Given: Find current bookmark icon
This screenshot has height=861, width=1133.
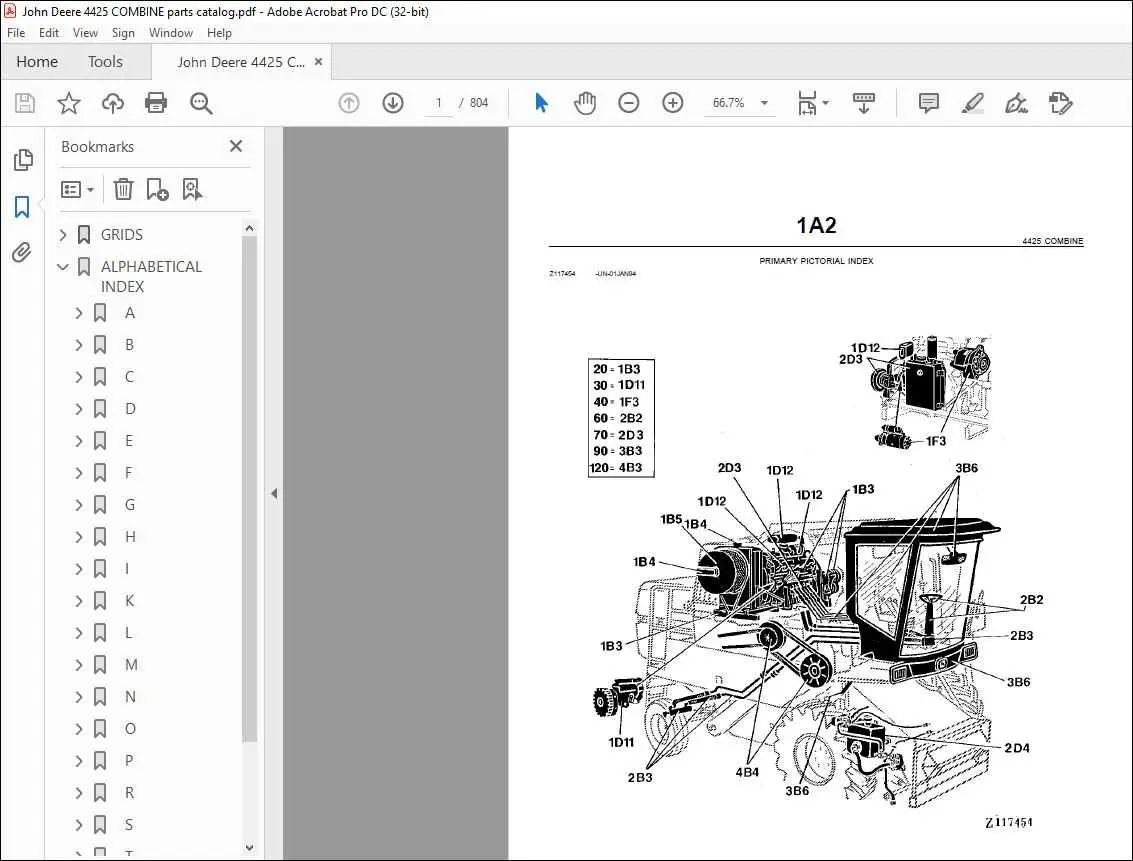Looking at the screenshot, I should tap(192, 189).
